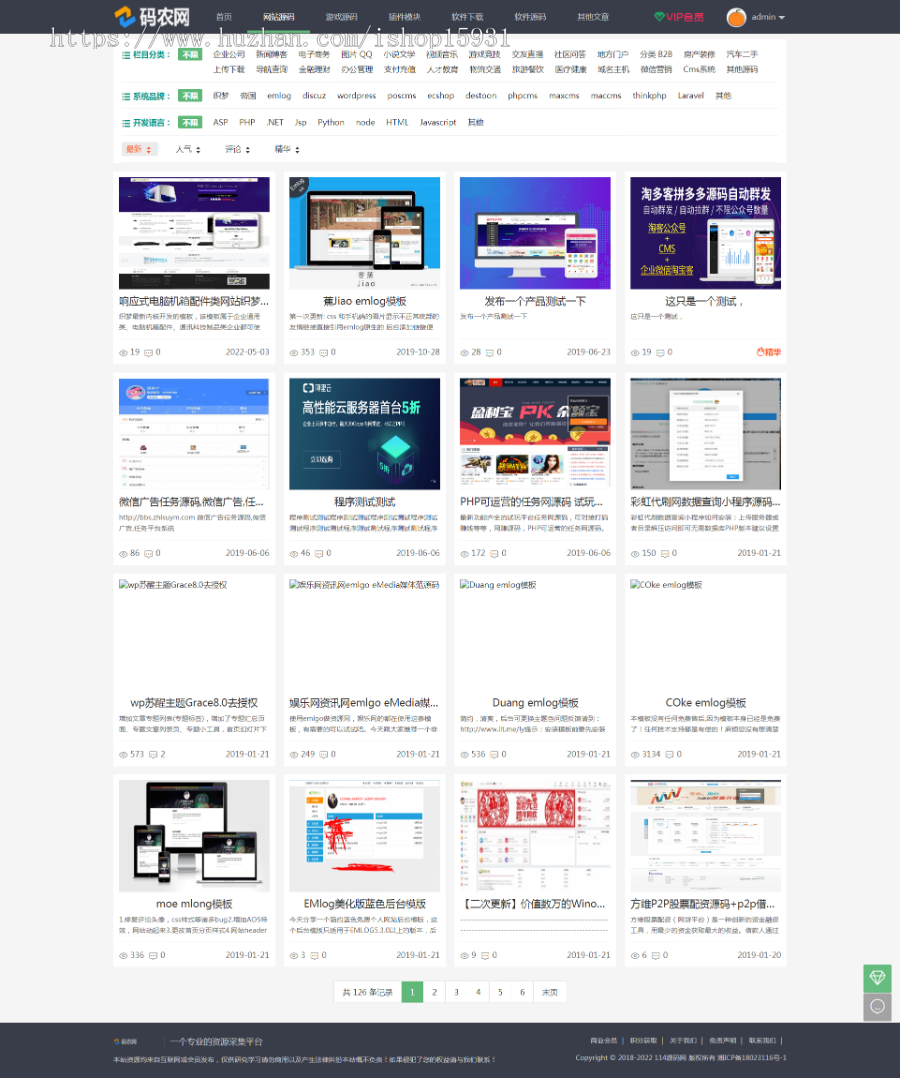Open the 游戏源码 nav item
The width and height of the screenshot is (900, 1078).
341,16
